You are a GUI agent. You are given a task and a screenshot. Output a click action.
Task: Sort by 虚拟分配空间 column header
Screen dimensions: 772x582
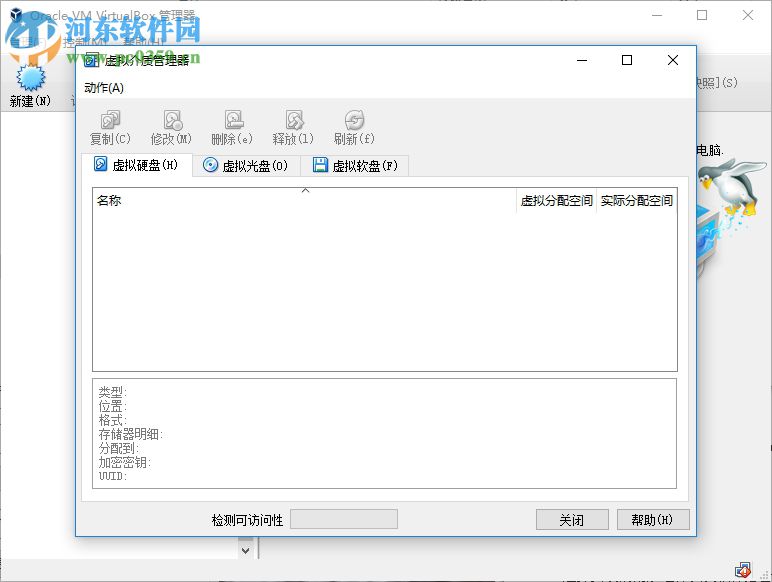[556, 200]
